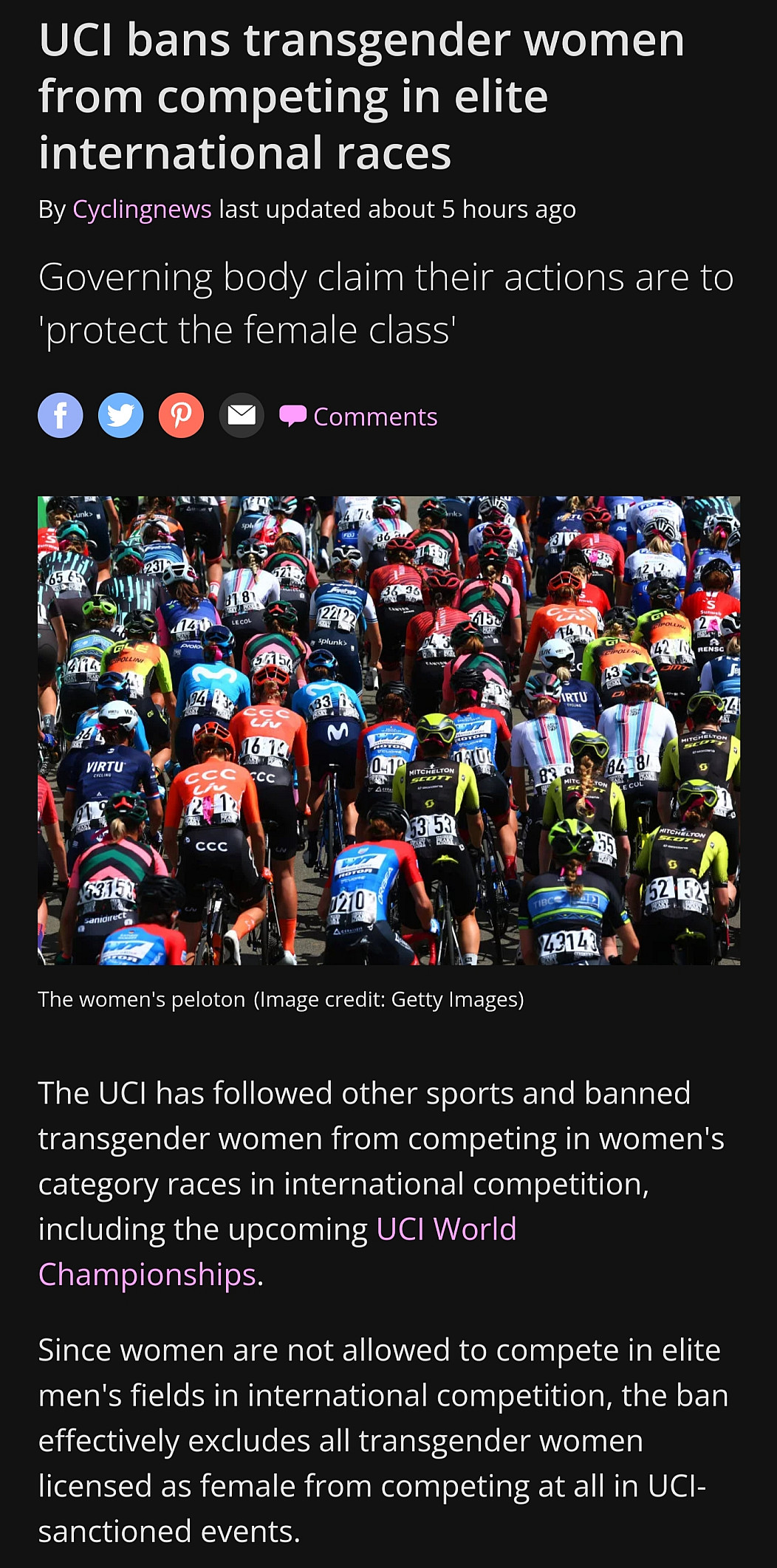Pin the article on Pinterest
777x1568 pixels.
tap(181, 416)
